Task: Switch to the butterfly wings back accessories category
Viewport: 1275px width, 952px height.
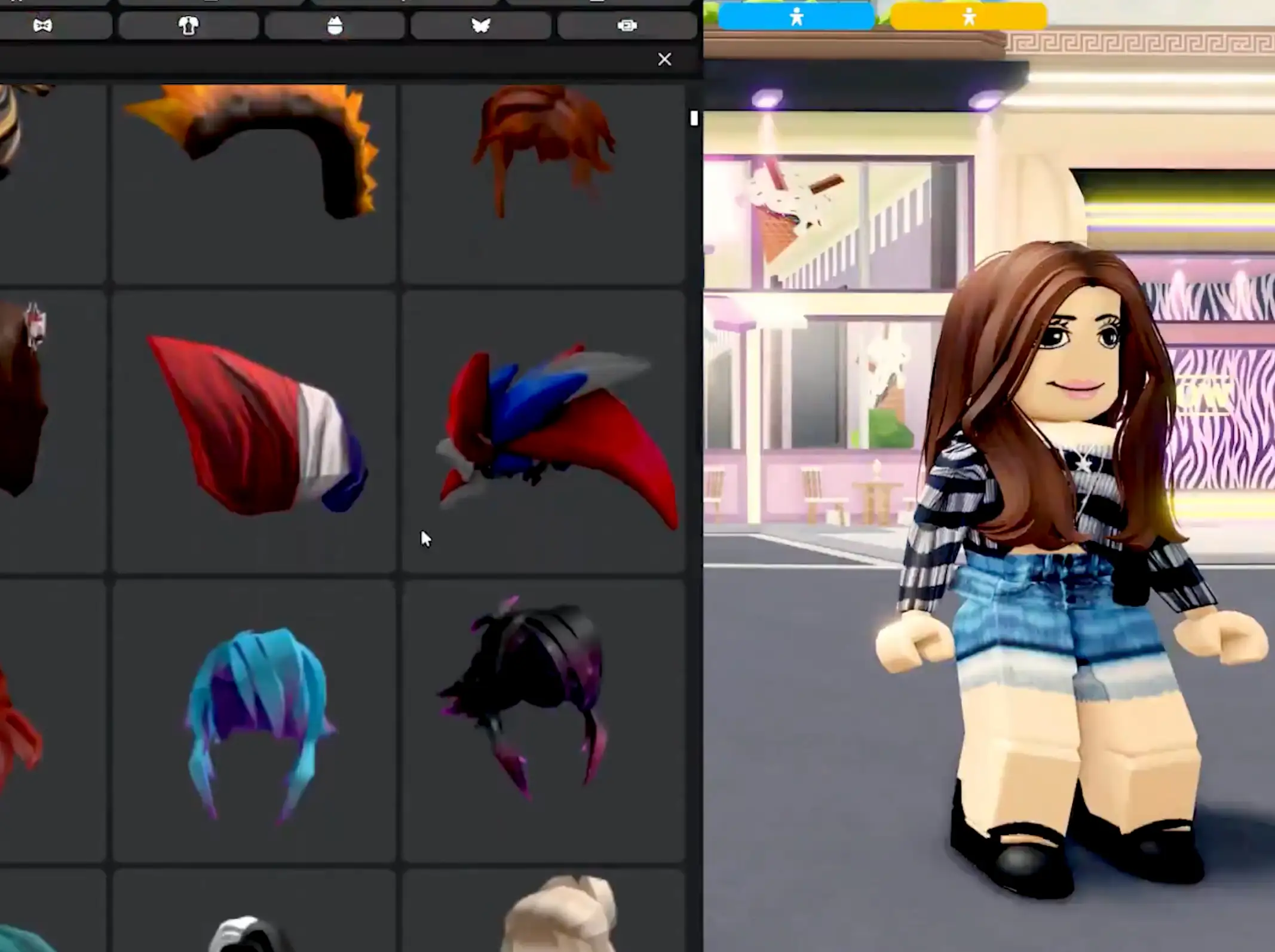Action: coord(481,26)
